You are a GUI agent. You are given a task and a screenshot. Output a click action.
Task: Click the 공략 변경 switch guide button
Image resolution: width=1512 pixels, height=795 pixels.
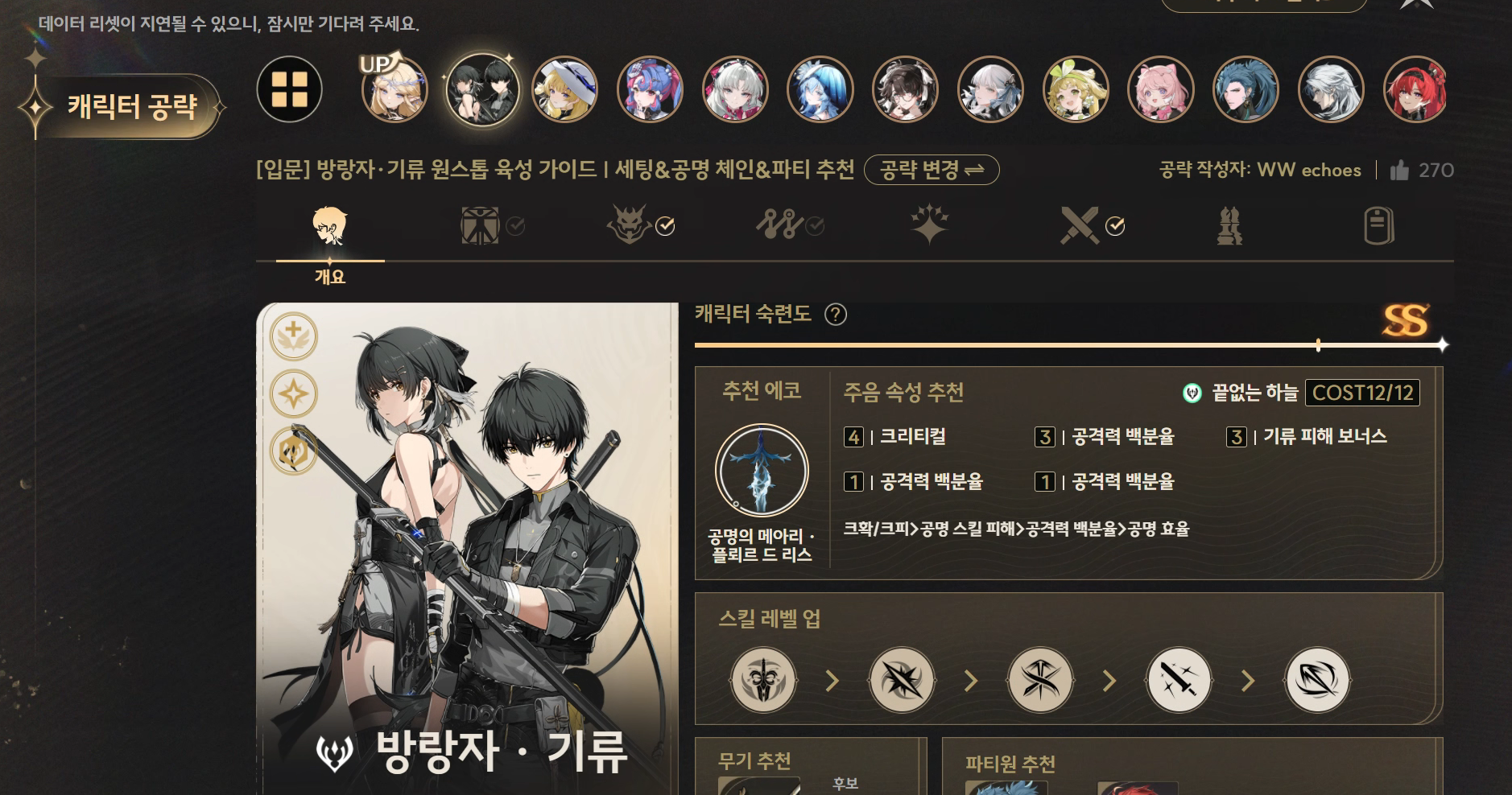(932, 170)
